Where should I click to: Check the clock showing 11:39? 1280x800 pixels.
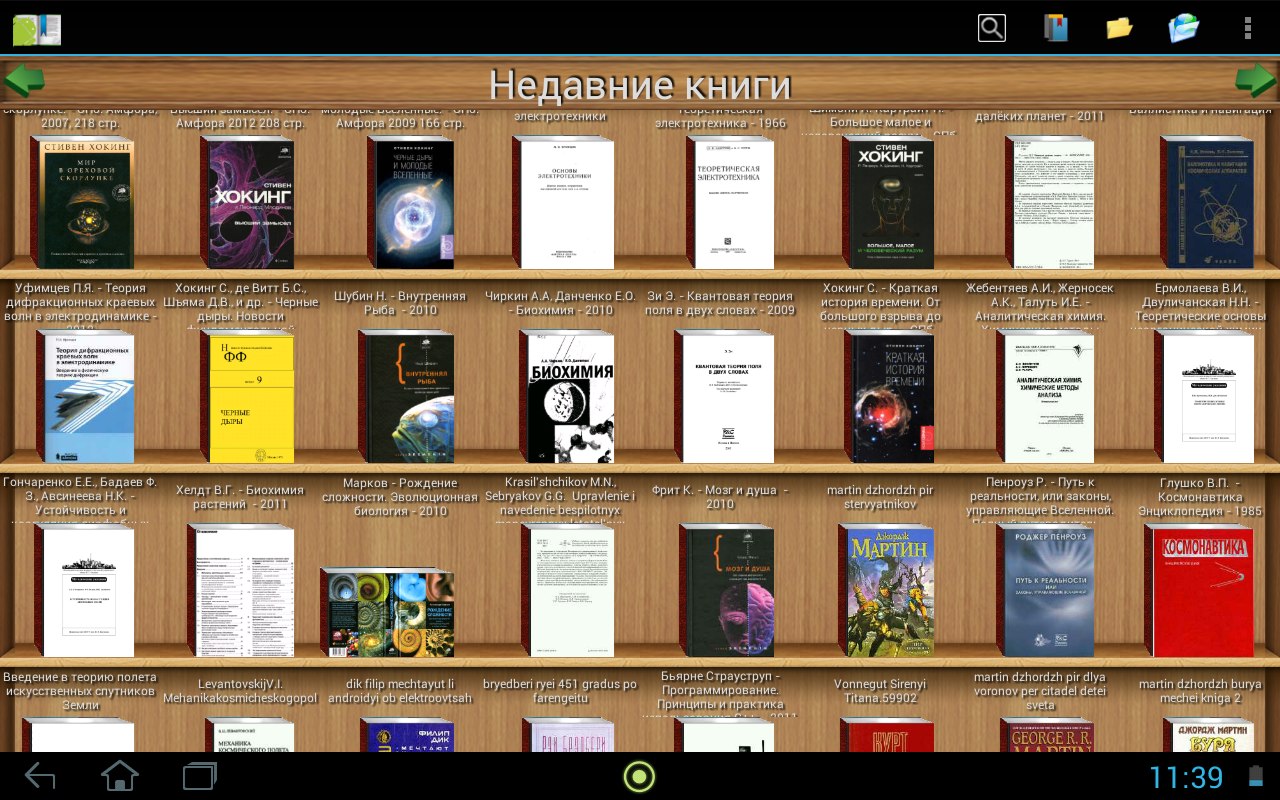click(1186, 777)
